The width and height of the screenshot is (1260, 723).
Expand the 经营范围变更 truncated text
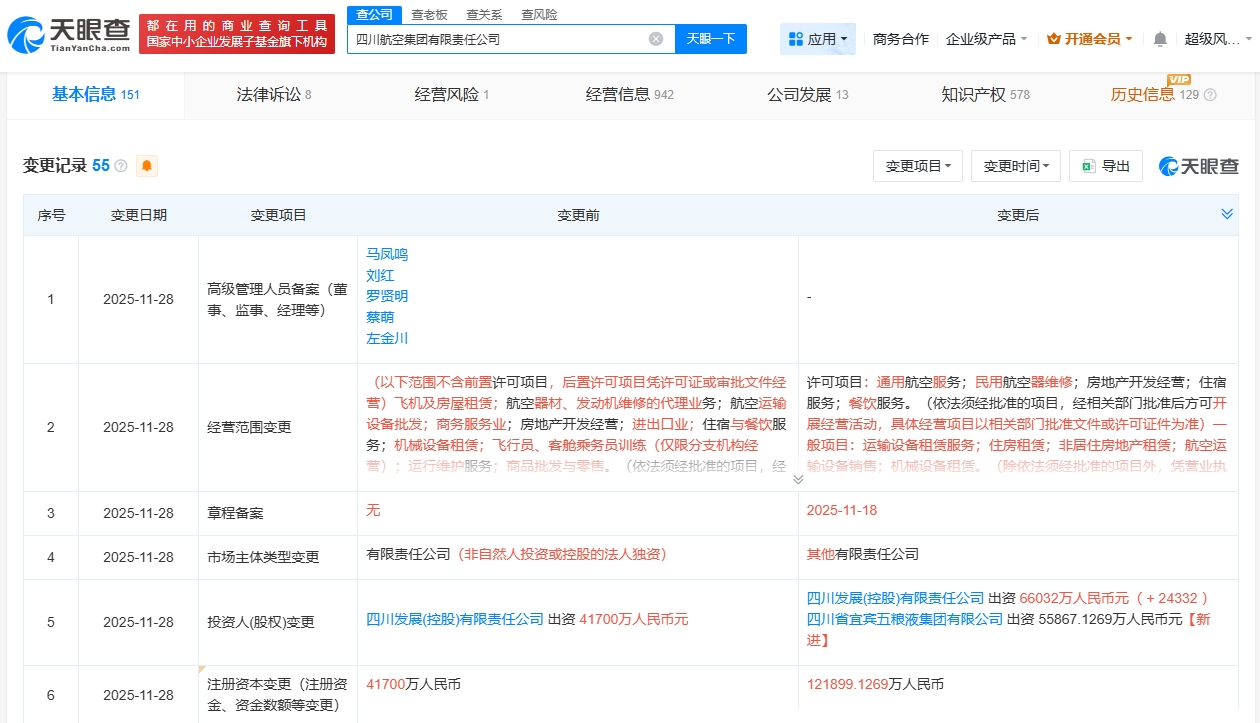[x=798, y=479]
